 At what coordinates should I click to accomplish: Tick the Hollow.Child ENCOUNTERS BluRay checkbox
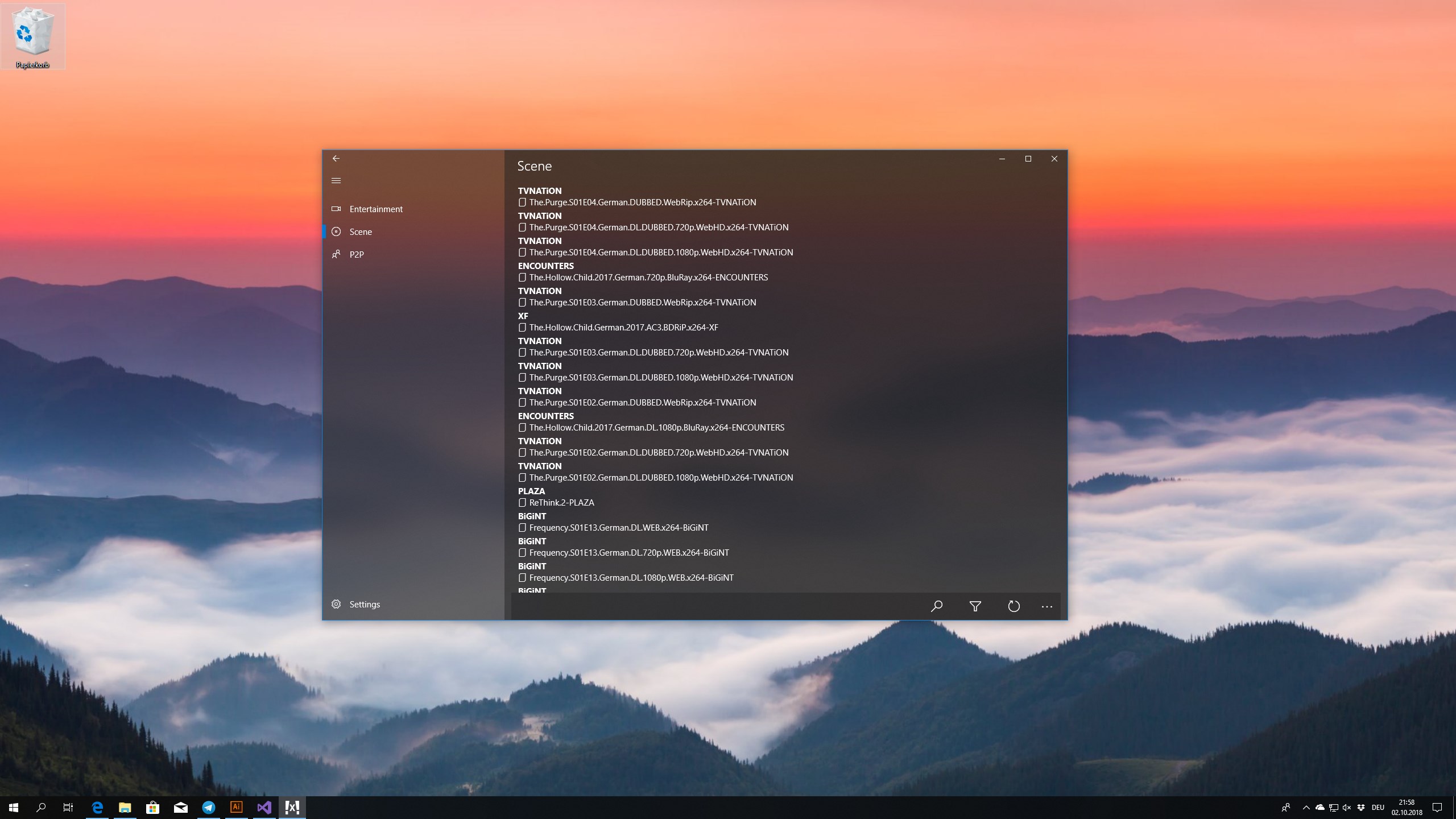point(522,278)
